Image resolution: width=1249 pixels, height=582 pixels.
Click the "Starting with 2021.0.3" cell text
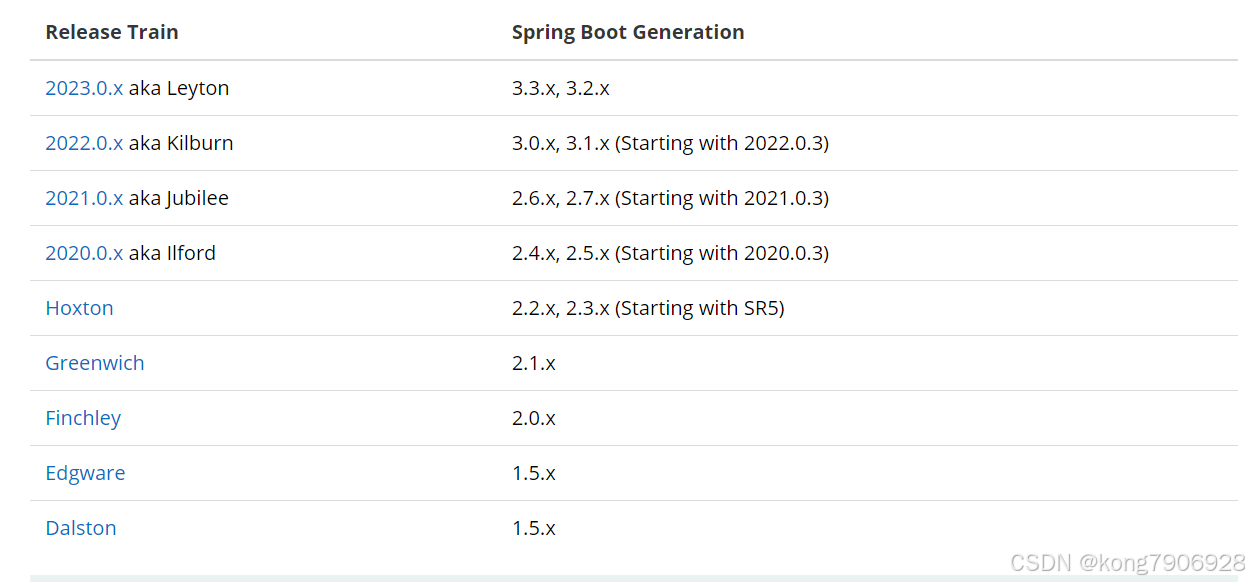coord(722,198)
